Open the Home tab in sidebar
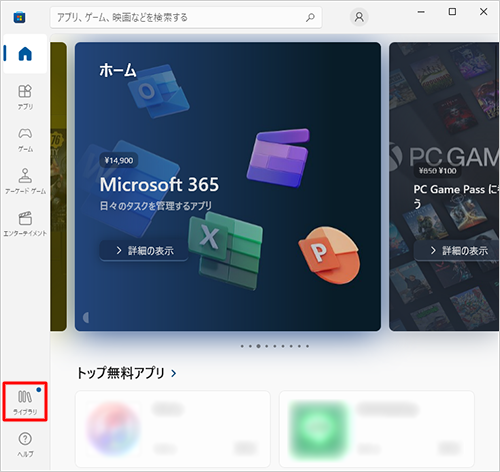This screenshot has width=500, height=472. point(25,54)
